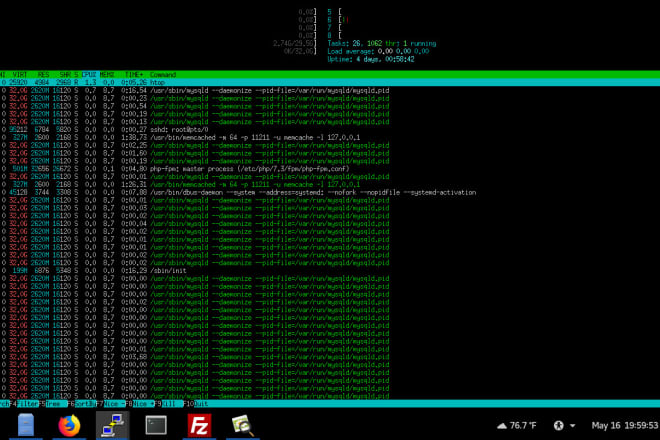
Task: Select the /sbin/init process row
Action: pos(330,271)
